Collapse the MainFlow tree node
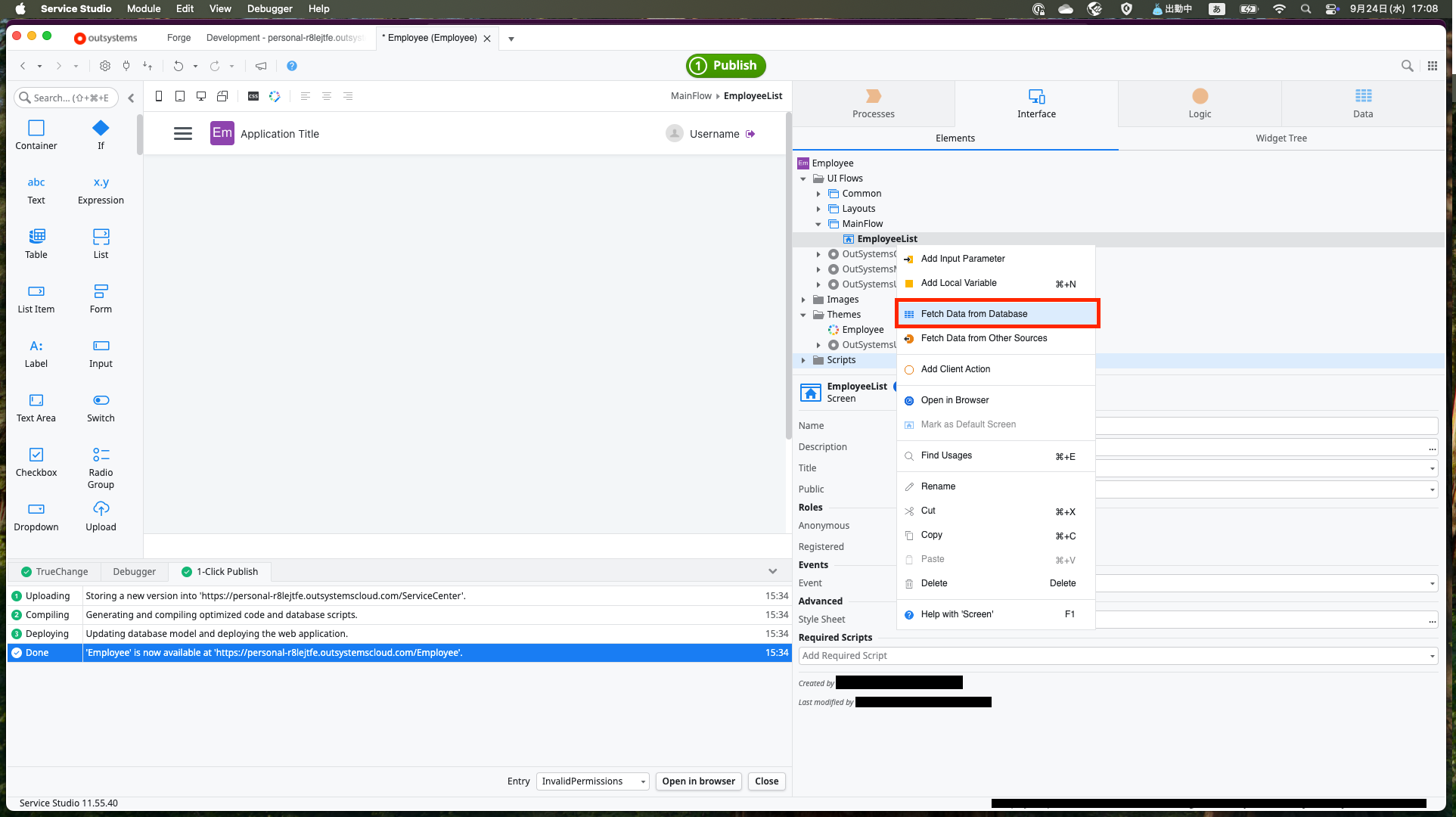 [818, 224]
